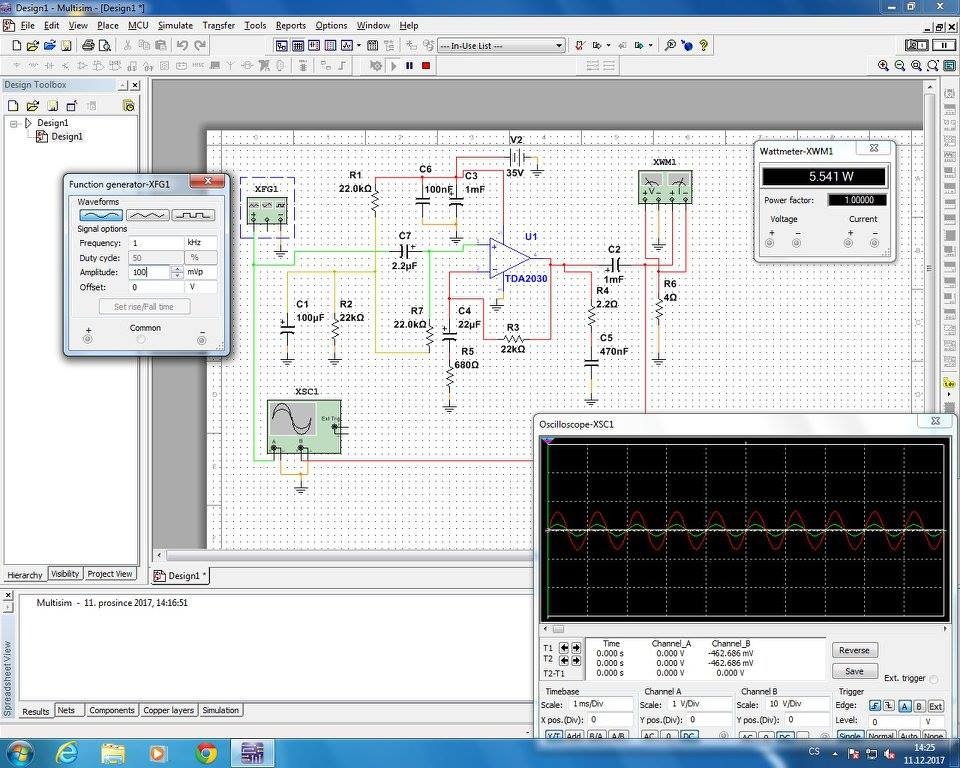This screenshot has width=960, height=768.
Task: Redo the last action
Action: pos(200,45)
